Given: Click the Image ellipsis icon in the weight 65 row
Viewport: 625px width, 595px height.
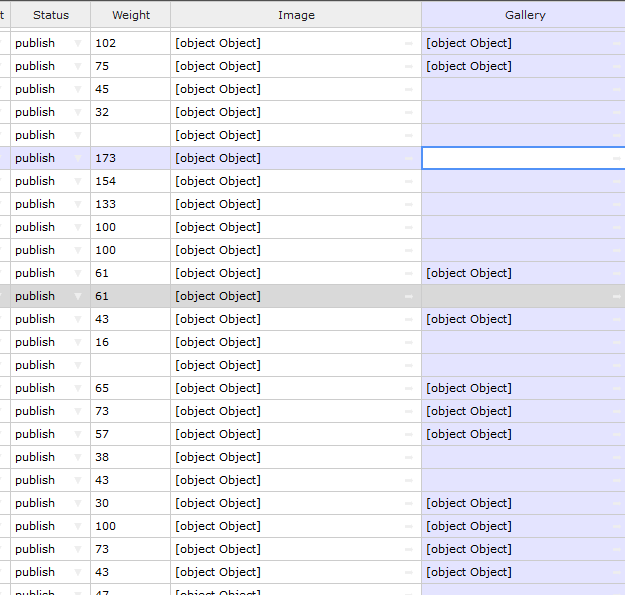Looking at the screenshot, I should 408,388.
